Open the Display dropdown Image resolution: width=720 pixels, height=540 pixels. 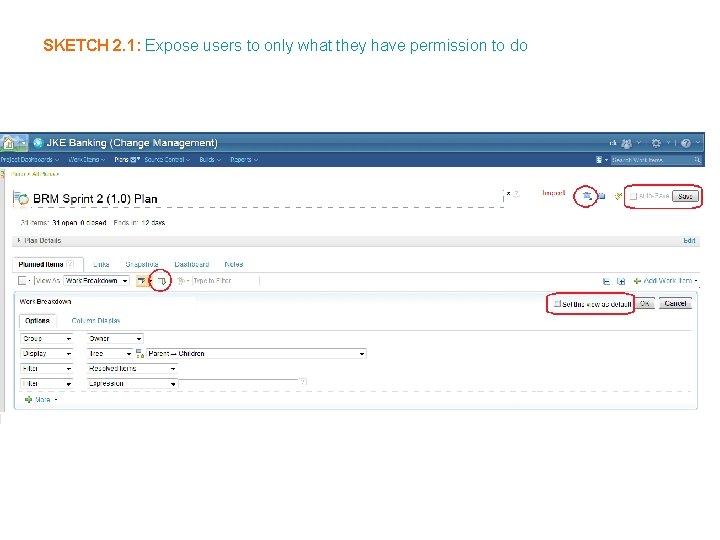pos(46,354)
